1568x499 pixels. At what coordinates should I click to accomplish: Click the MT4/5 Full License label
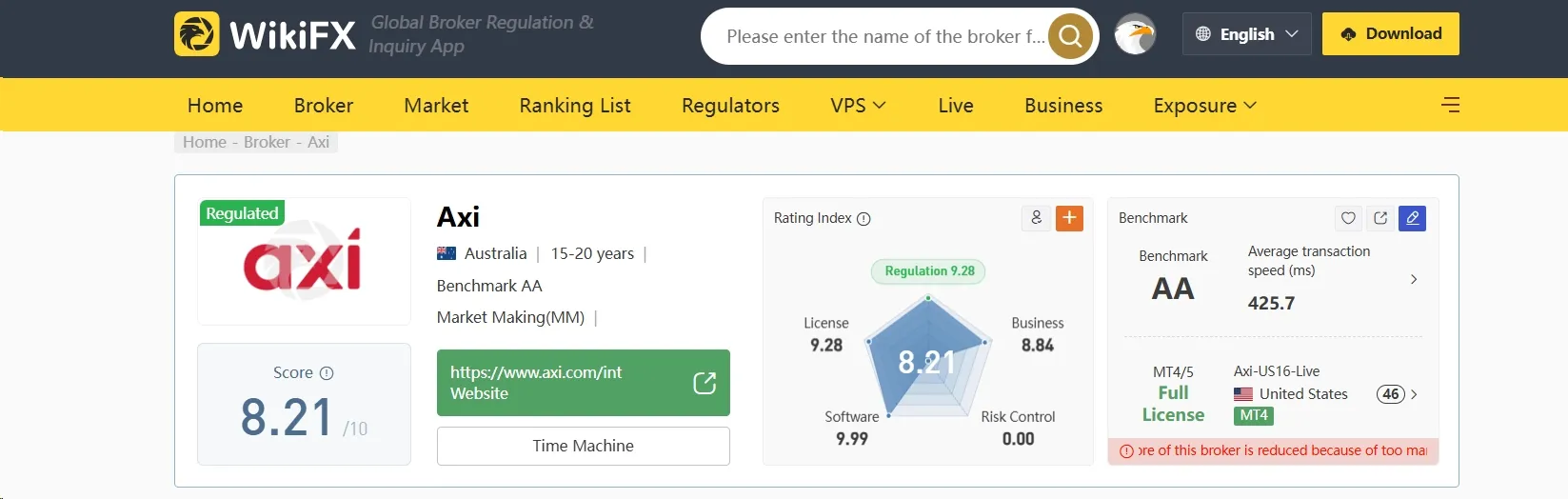point(1173,394)
